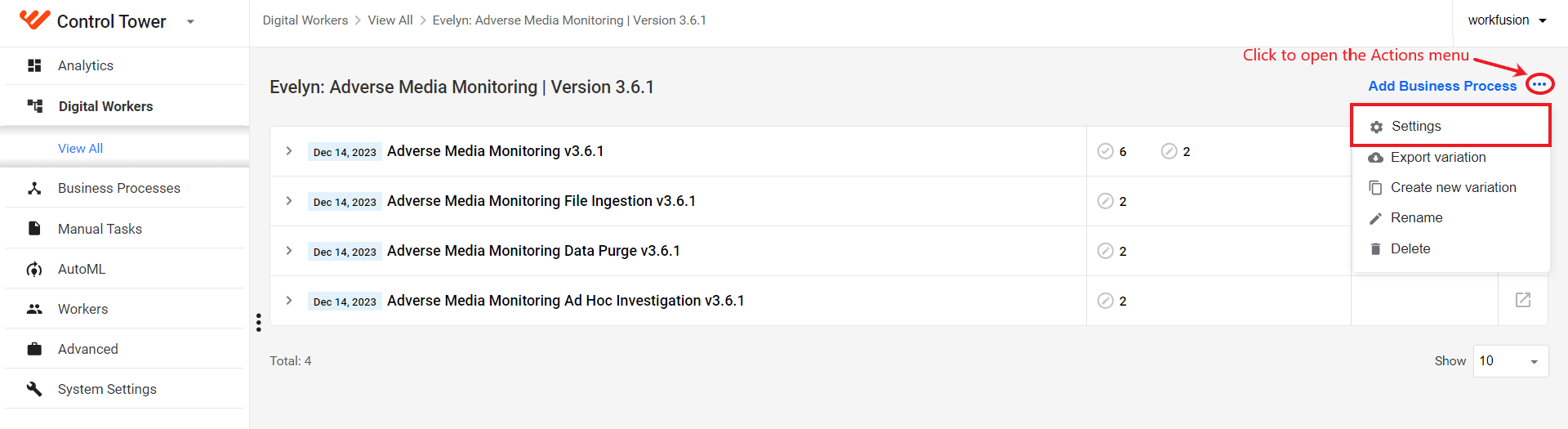Click the Business Processes sidebar icon
This screenshot has width=1568, height=429.
point(34,188)
